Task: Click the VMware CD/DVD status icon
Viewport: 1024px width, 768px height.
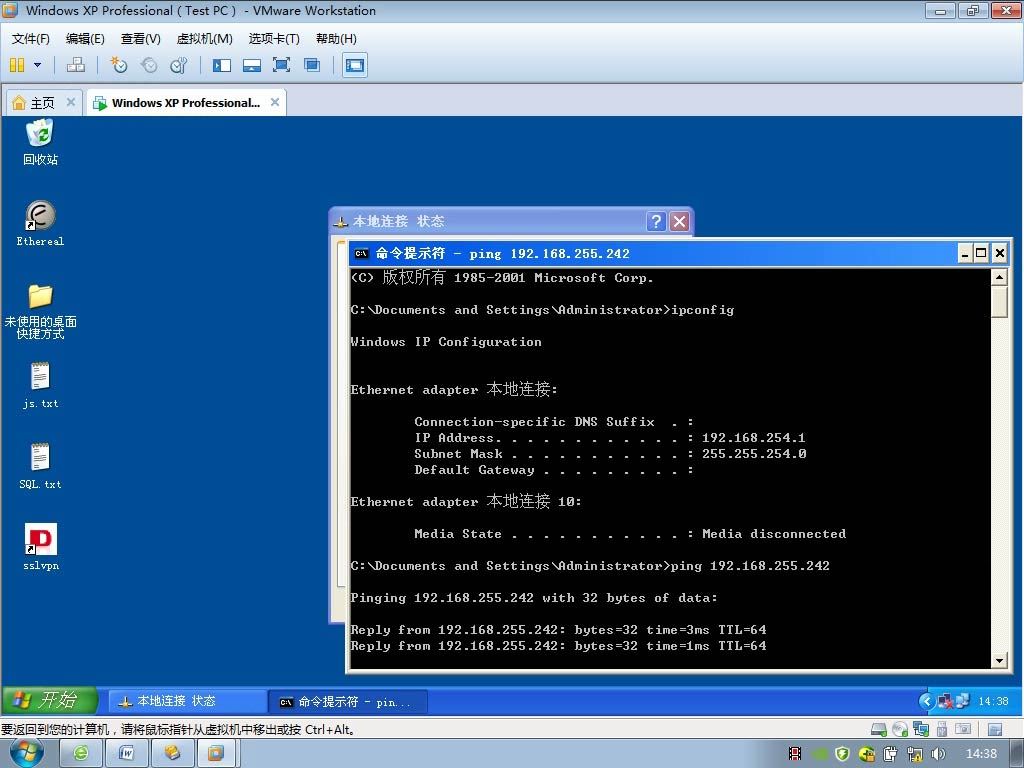Action: (x=900, y=729)
